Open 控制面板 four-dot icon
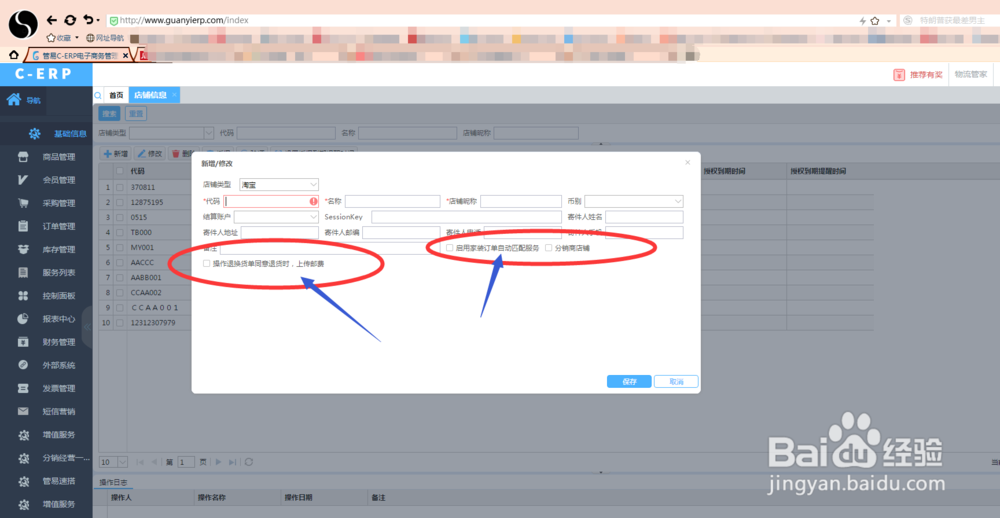Viewport: 1000px width, 518px height. [x=23, y=296]
